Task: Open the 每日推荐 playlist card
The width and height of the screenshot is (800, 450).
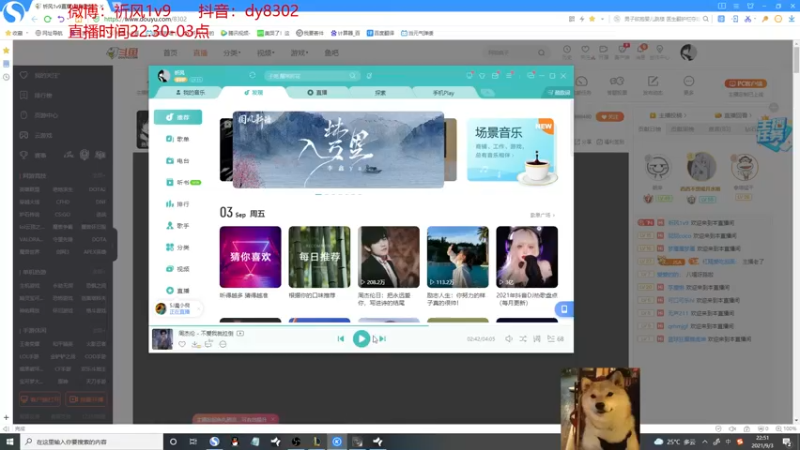Action: coord(319,257)
